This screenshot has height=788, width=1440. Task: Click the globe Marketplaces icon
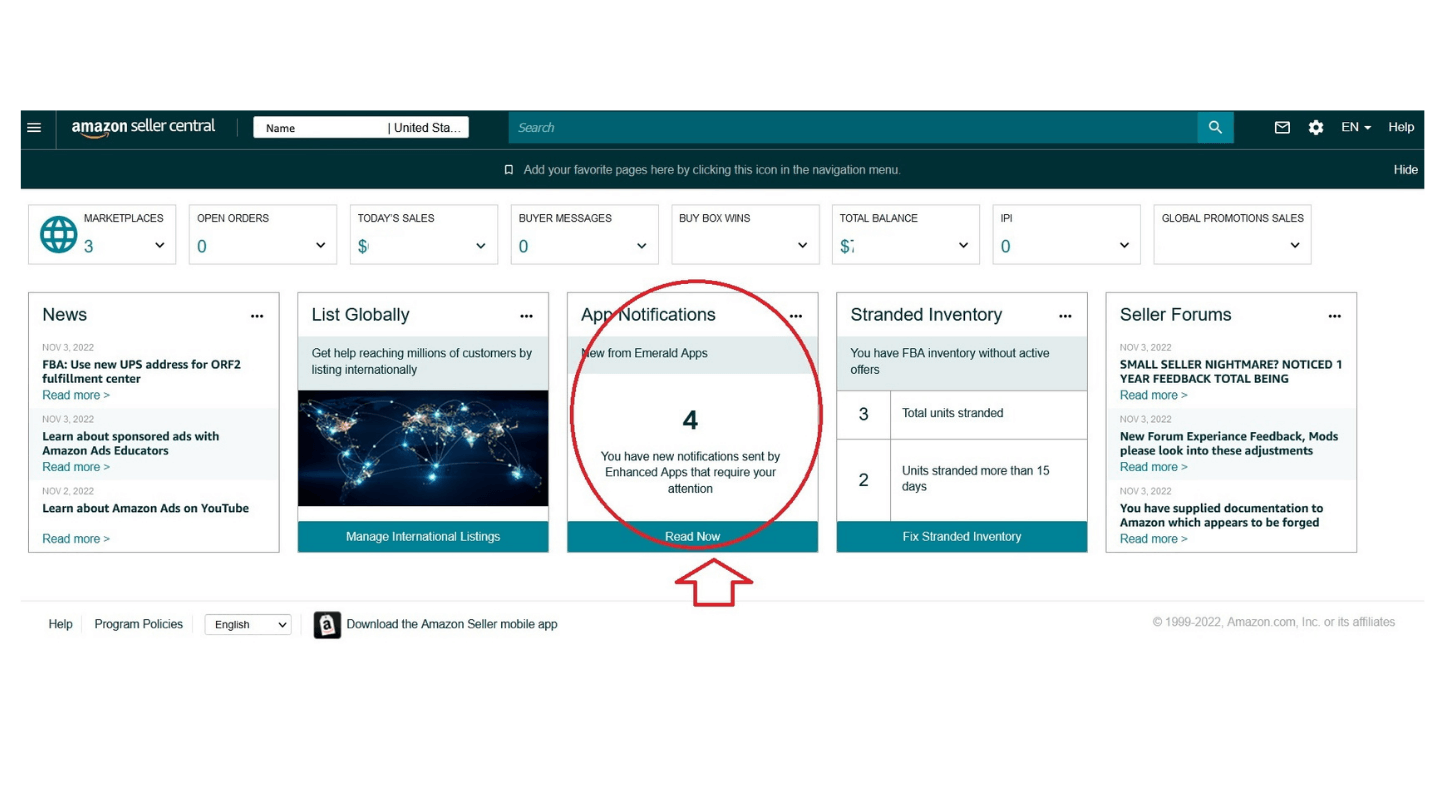[58, 234]
